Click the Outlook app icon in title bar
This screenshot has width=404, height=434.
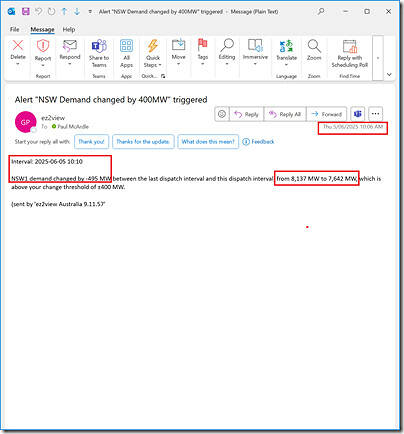11,11
